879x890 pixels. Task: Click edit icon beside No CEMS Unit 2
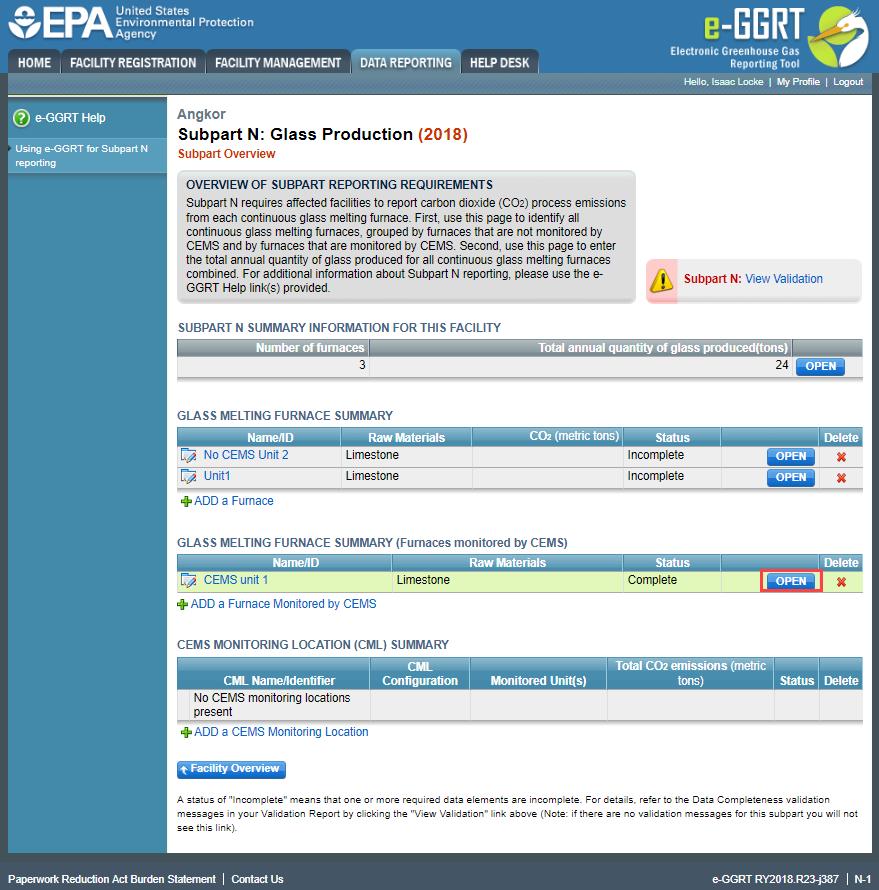(x=188, y=455)
